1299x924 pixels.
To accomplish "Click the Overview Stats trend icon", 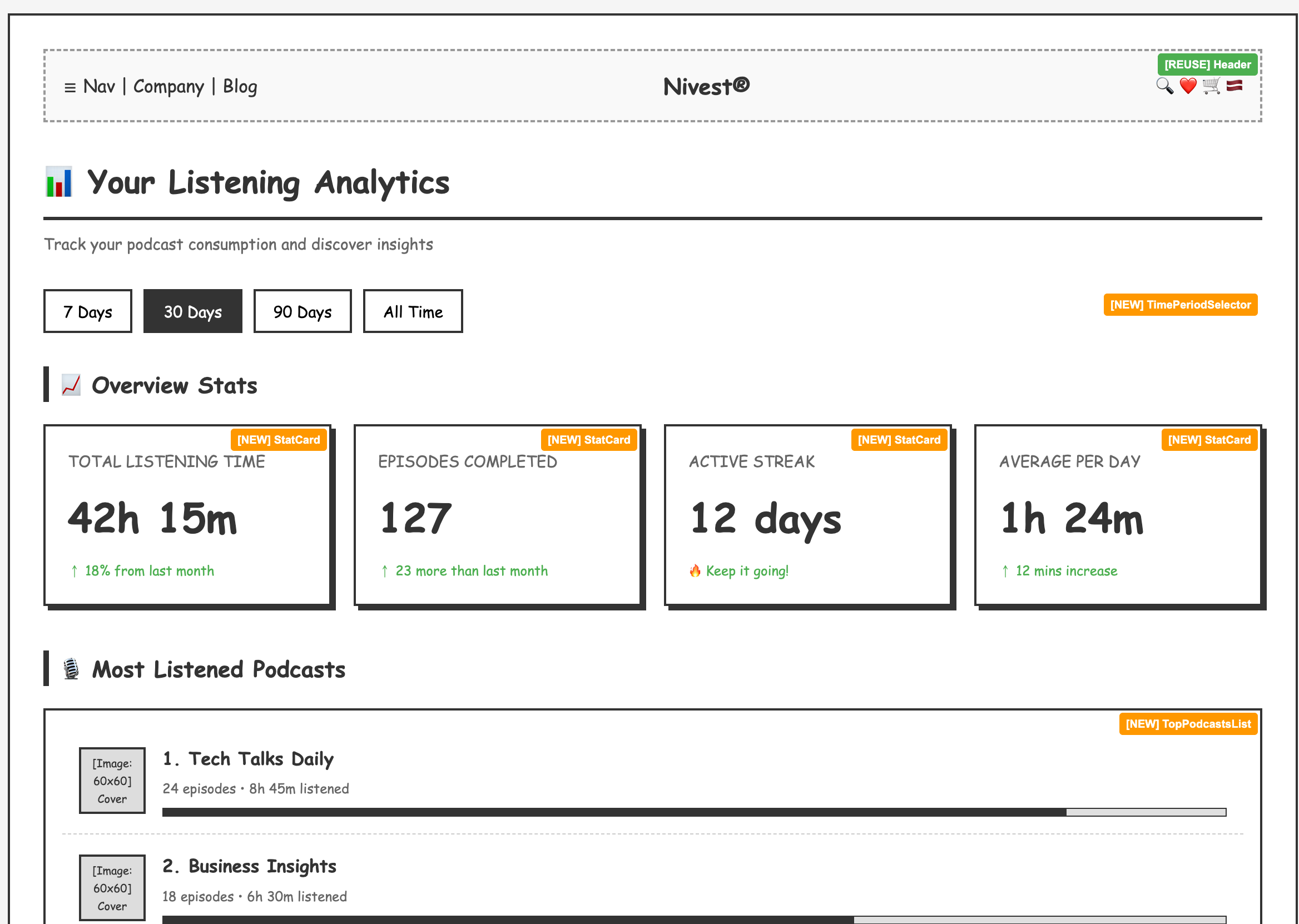I will (71, 385).
